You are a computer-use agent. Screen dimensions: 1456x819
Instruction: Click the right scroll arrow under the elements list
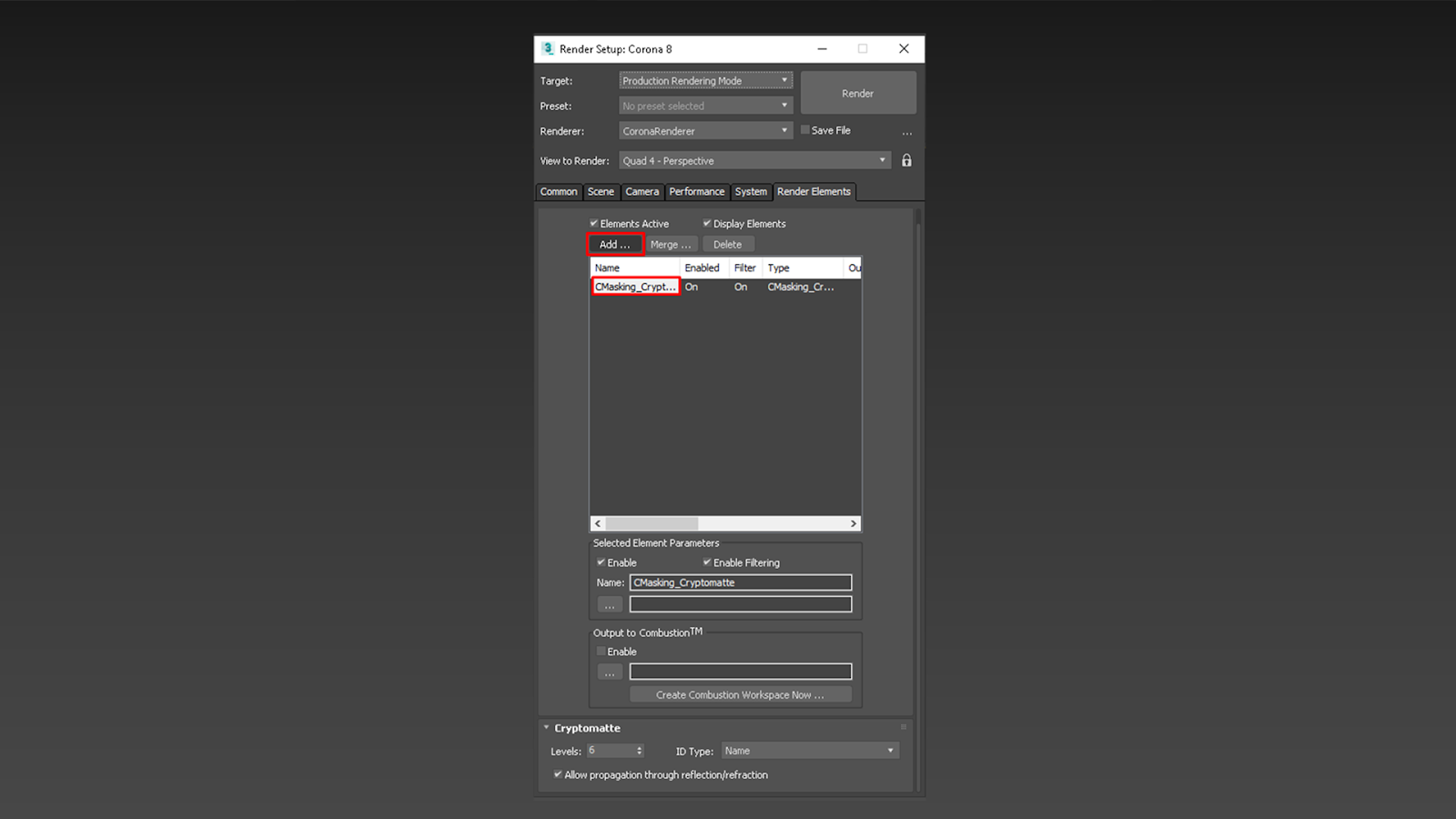(853, 523)
